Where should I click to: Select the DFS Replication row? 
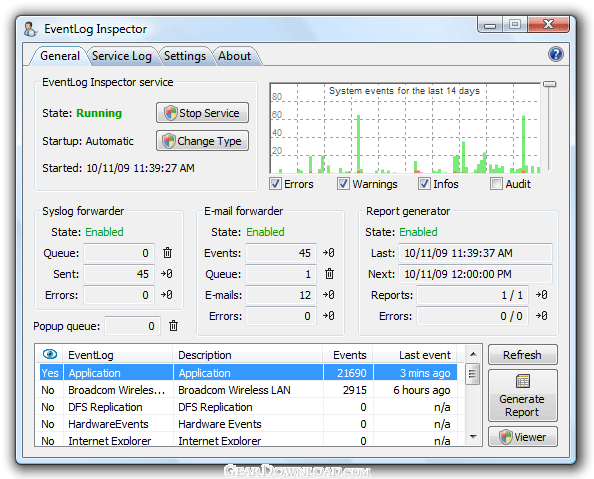coord(248,407)
